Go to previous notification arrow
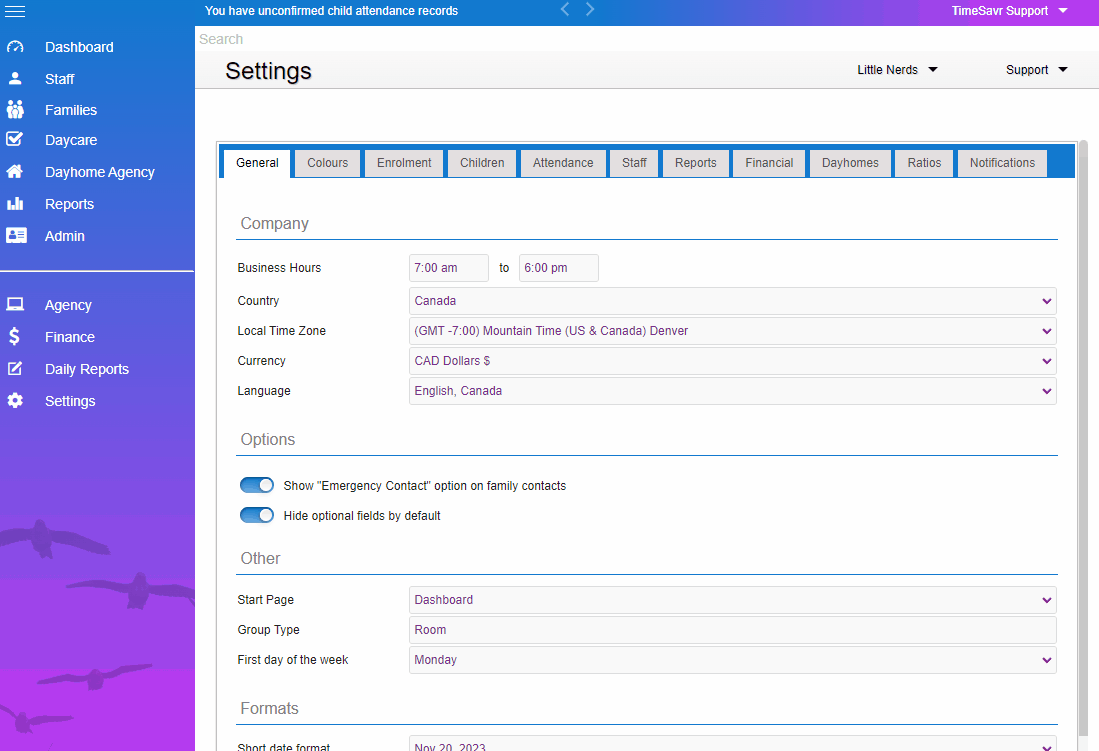Screen dimensions: 1099x751 [x=565, y=9]
